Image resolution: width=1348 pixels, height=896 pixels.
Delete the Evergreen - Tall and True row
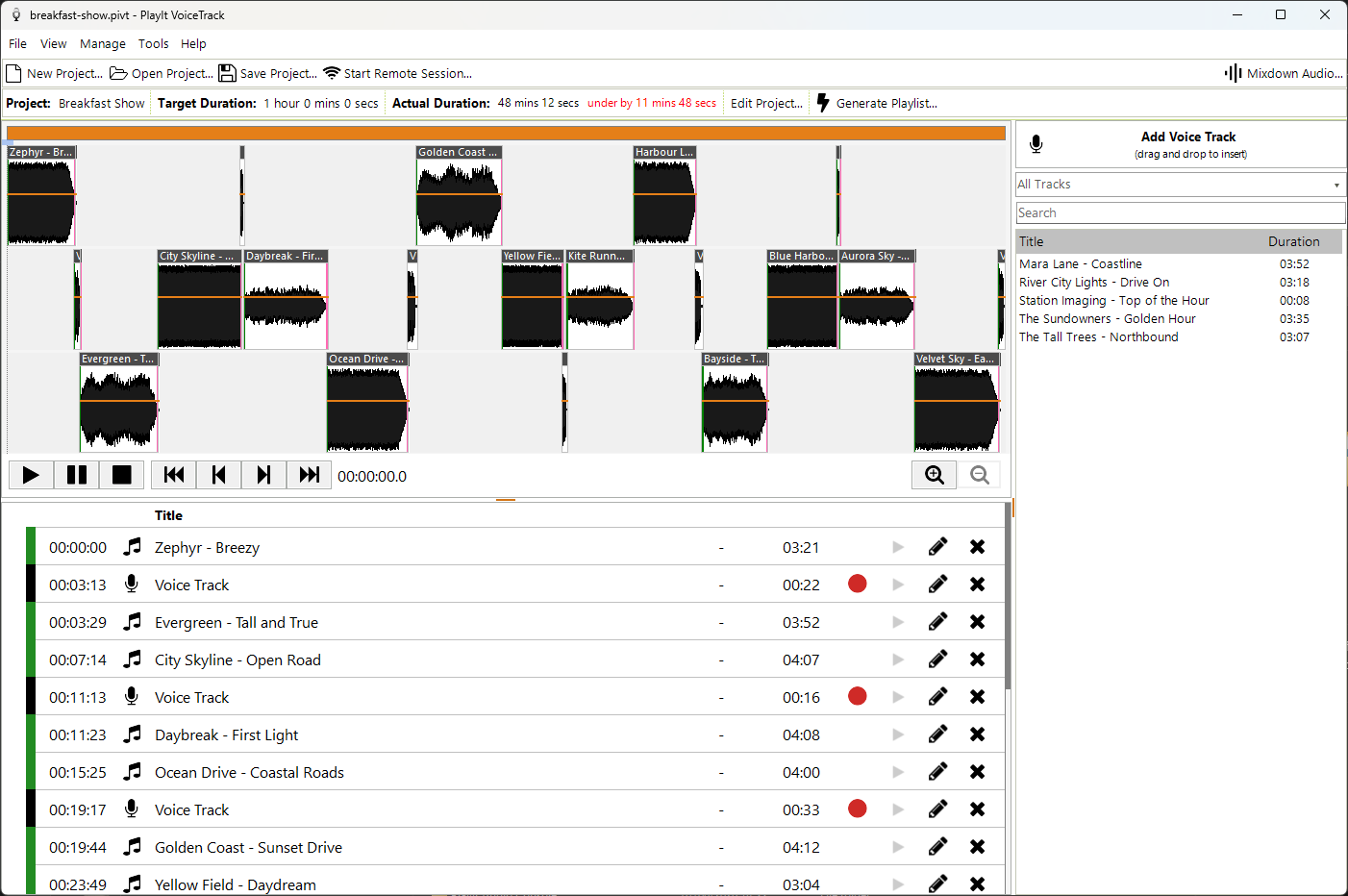point(977,621)
